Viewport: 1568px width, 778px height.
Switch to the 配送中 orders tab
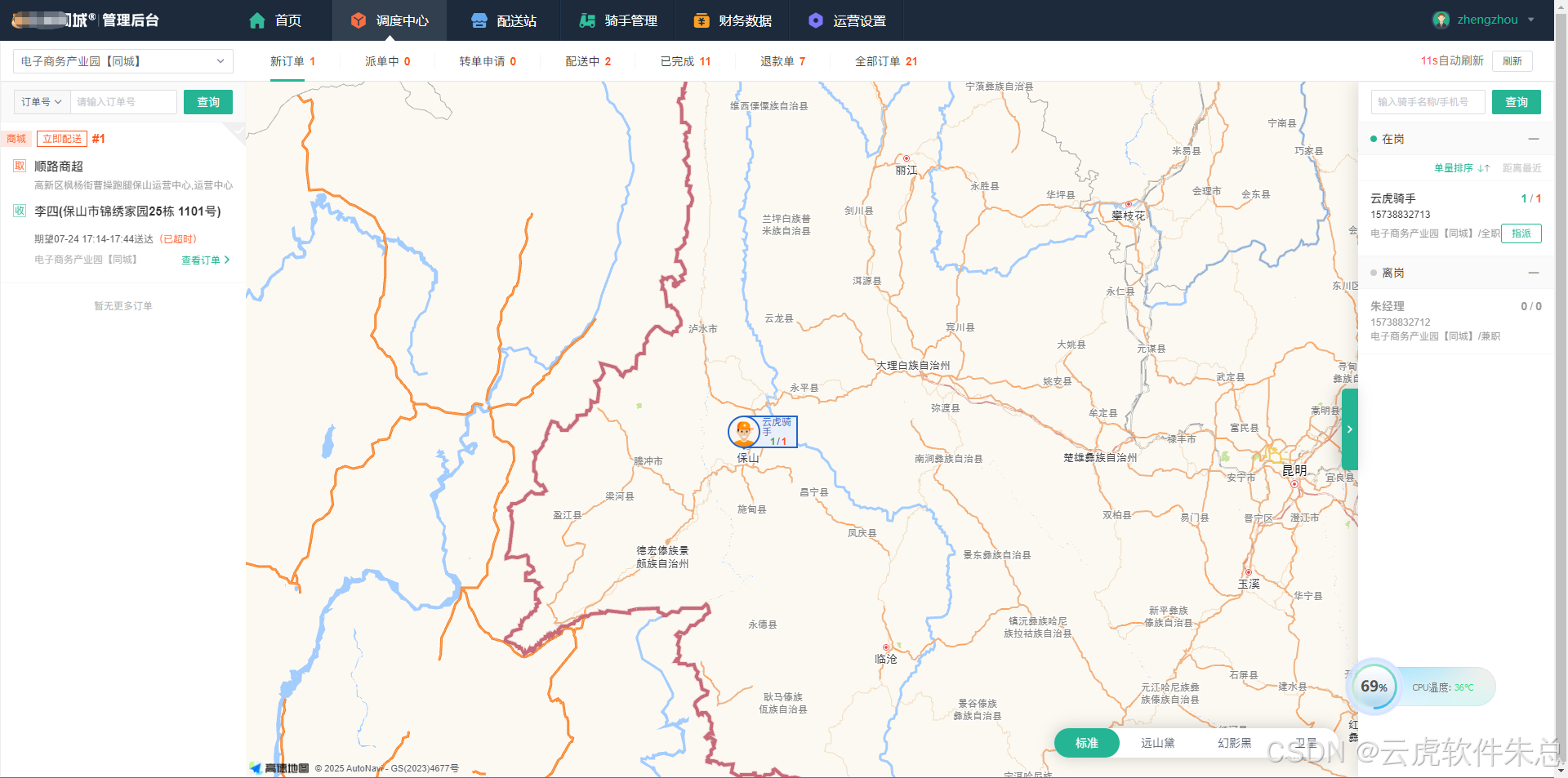[x=588, y=61]
